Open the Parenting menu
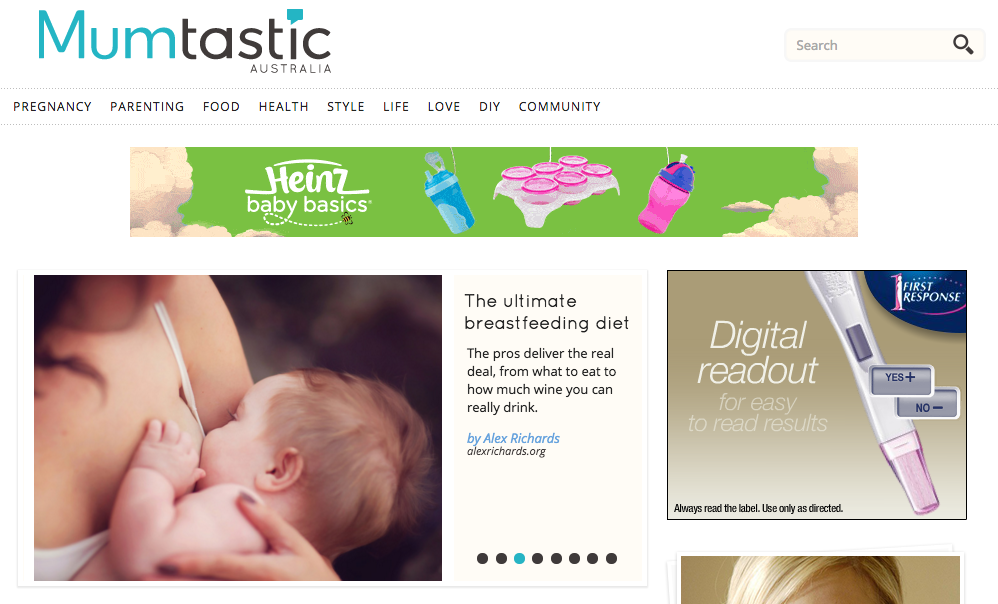 (x=147, y=107)
